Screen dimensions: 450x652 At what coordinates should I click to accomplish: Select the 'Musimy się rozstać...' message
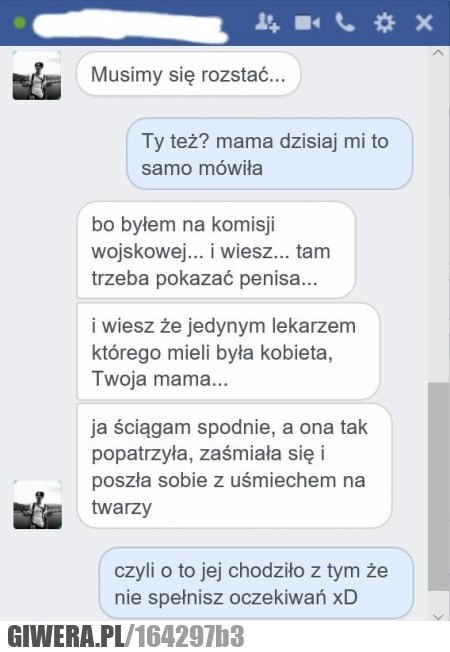click(x=188, y=75)
